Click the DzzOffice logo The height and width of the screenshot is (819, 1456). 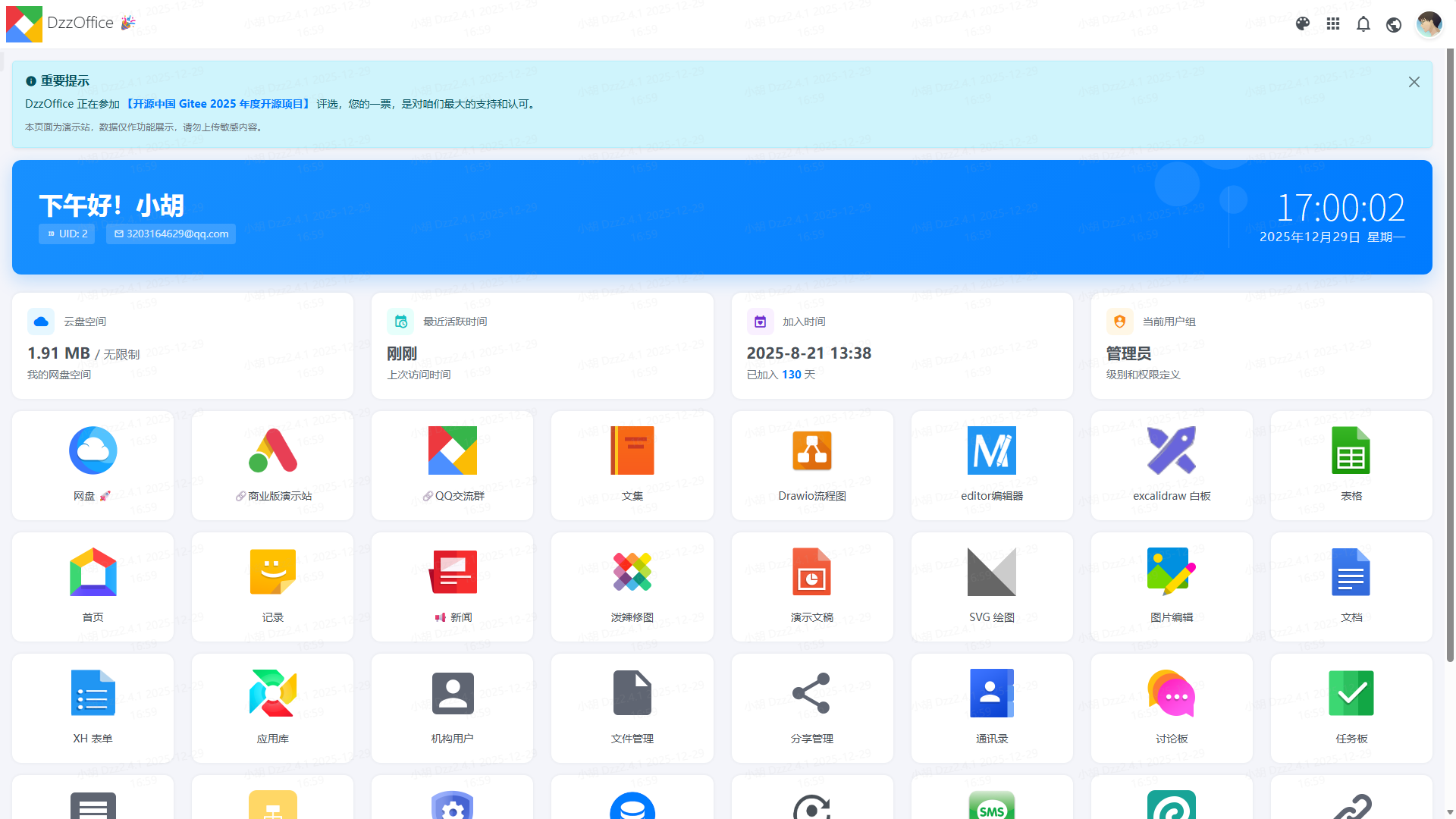24,24
